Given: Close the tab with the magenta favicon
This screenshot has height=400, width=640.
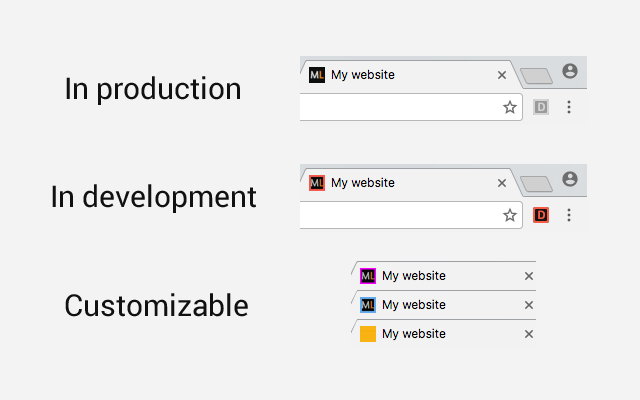Looking at the screenshot, I should [529, 276].
